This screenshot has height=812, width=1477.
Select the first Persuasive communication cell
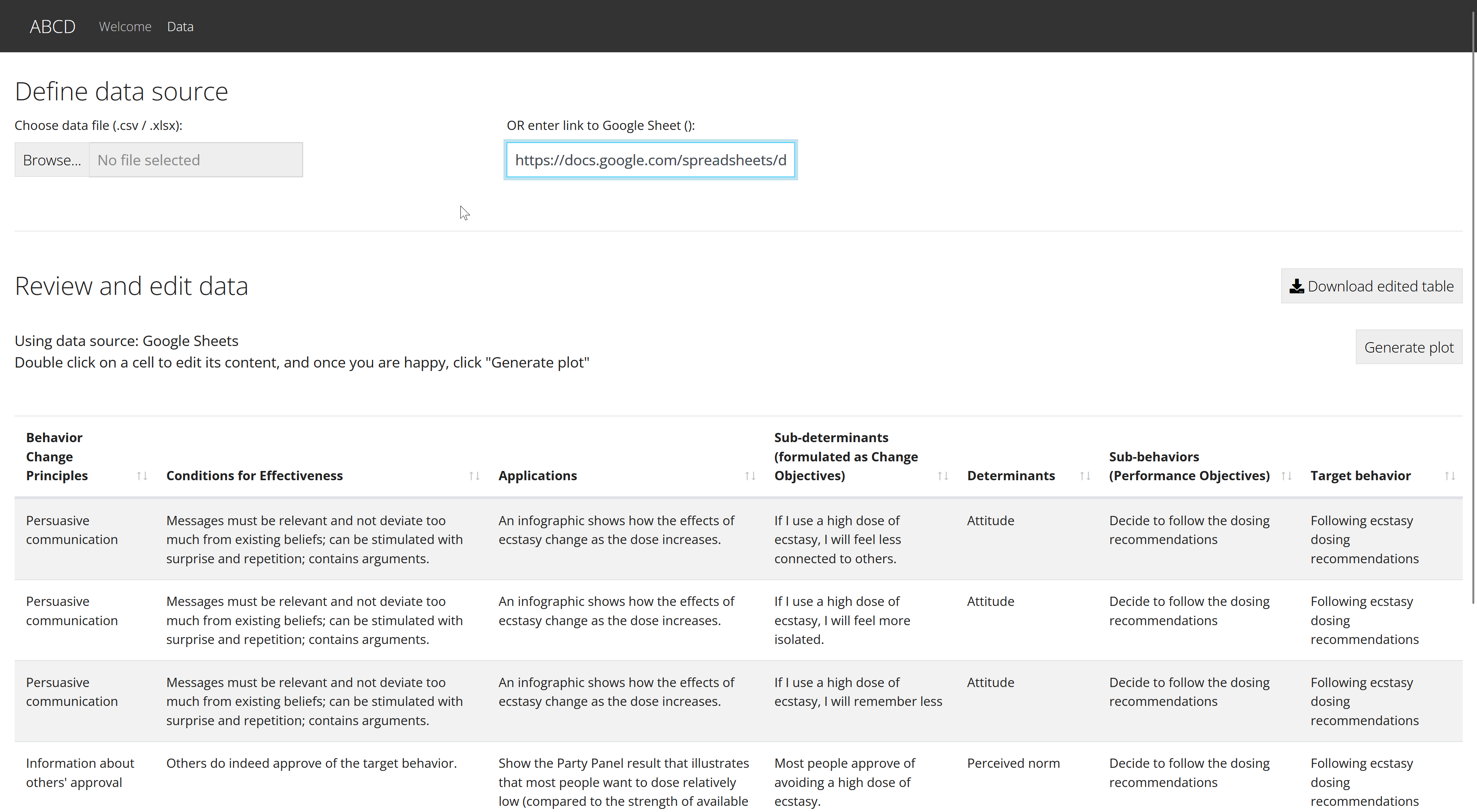point(72,530)
